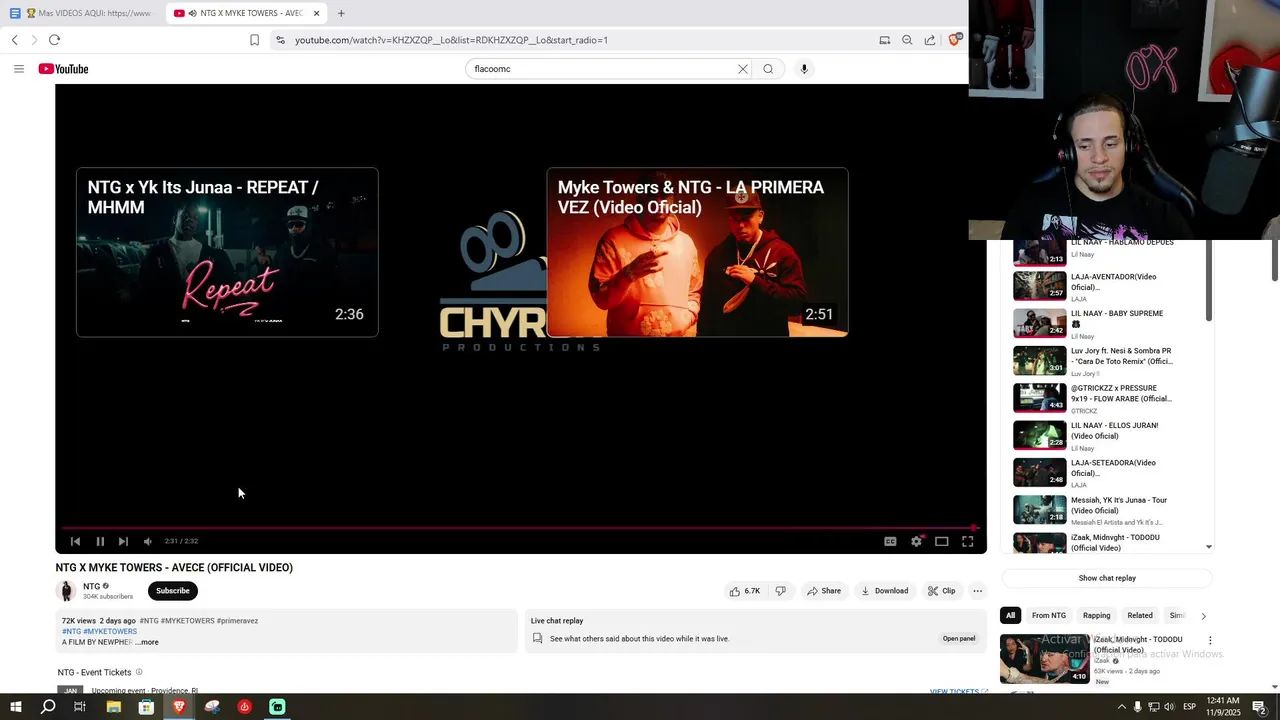Show chat replay
Viewport: 1280px width, 720px height.
[1107, 578]
